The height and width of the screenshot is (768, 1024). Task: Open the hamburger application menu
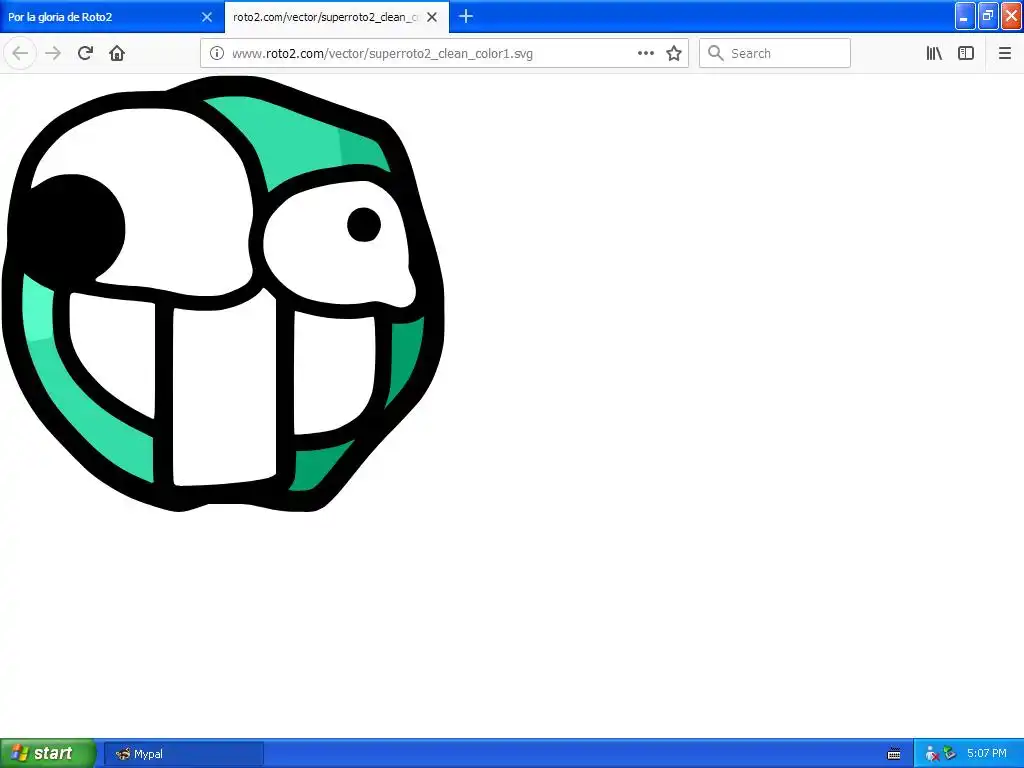pyautogui.click(x=1004, y=53)
